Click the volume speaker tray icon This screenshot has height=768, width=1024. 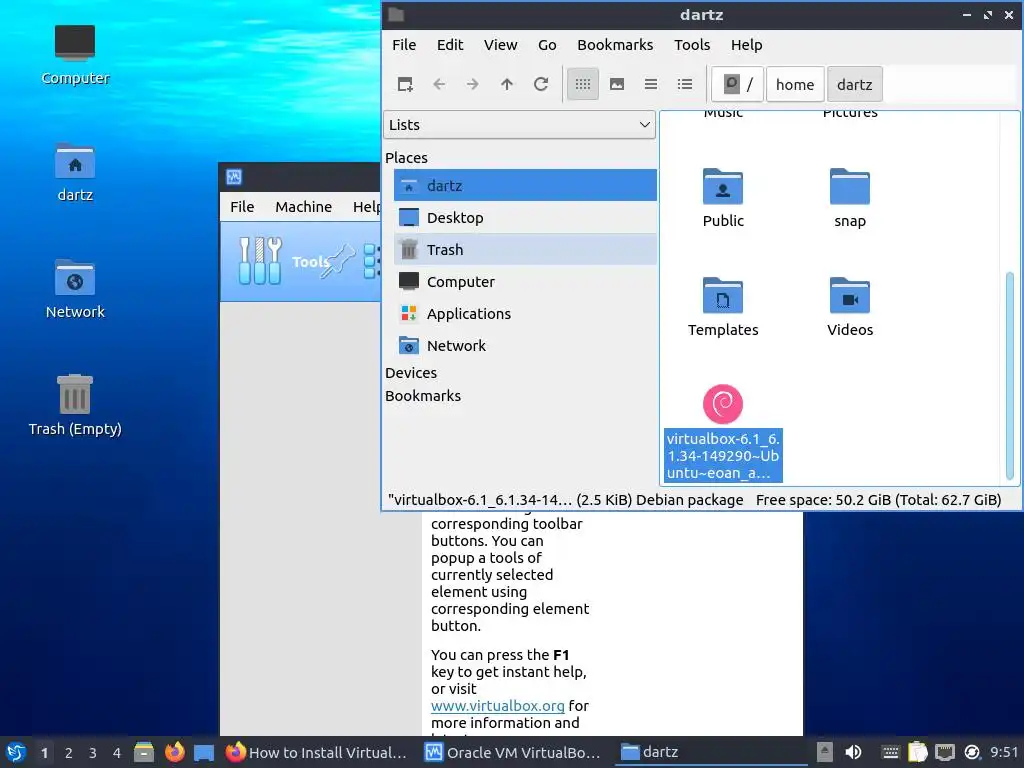pyautogui.click(x=853, y=752)
